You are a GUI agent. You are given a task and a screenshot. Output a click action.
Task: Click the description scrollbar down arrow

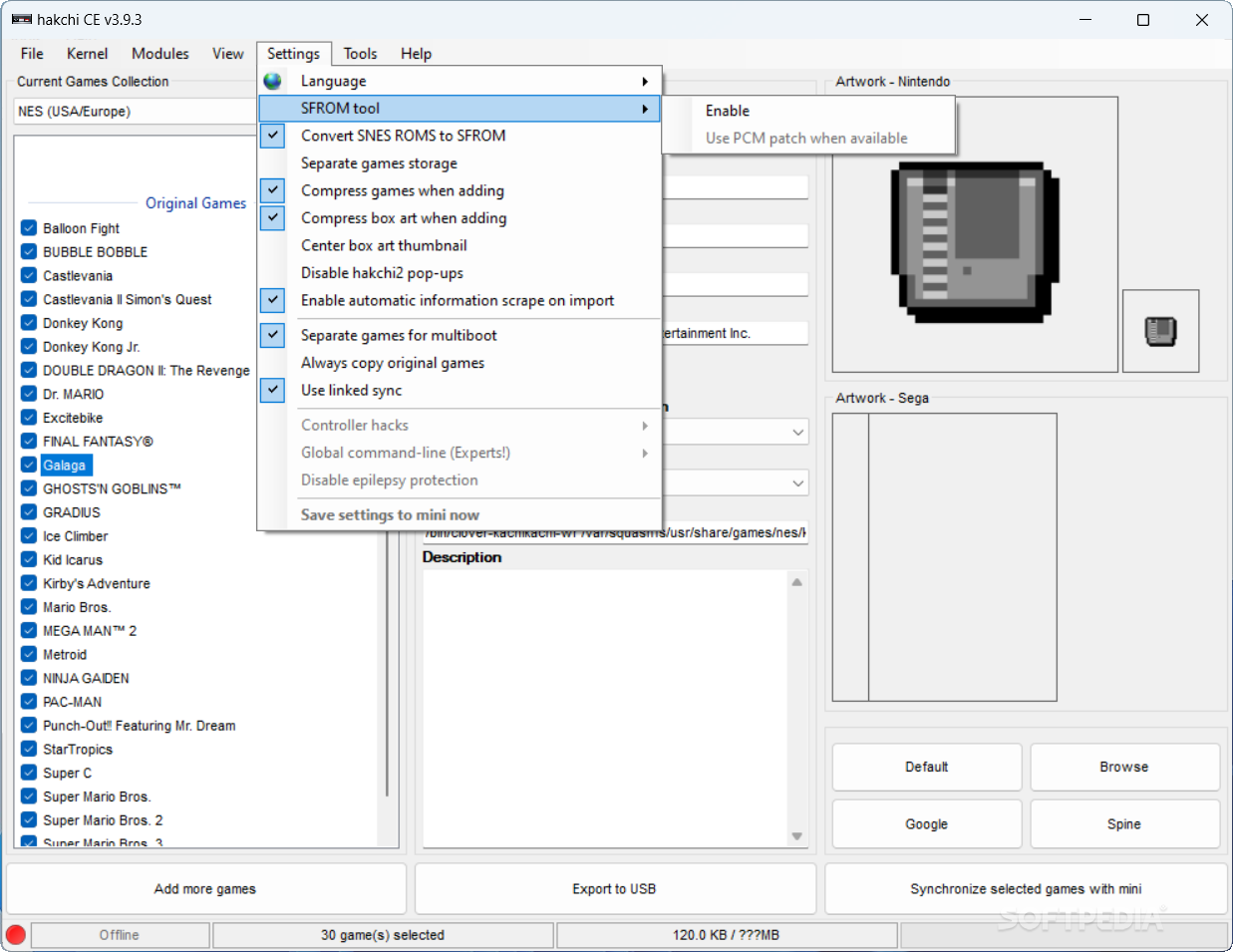click(x=797, y=836)
